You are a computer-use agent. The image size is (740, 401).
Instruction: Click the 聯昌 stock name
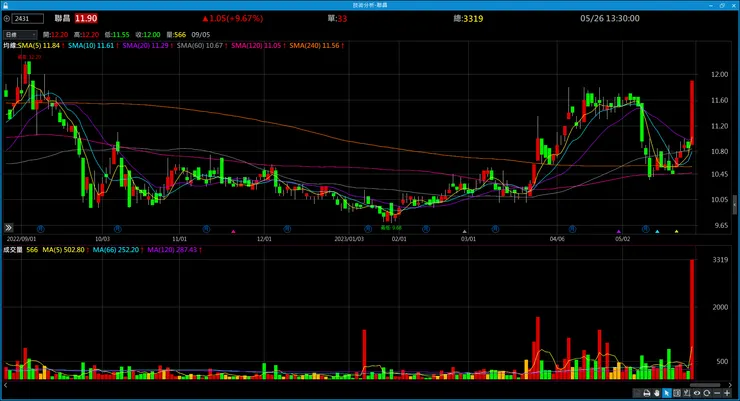62,18
